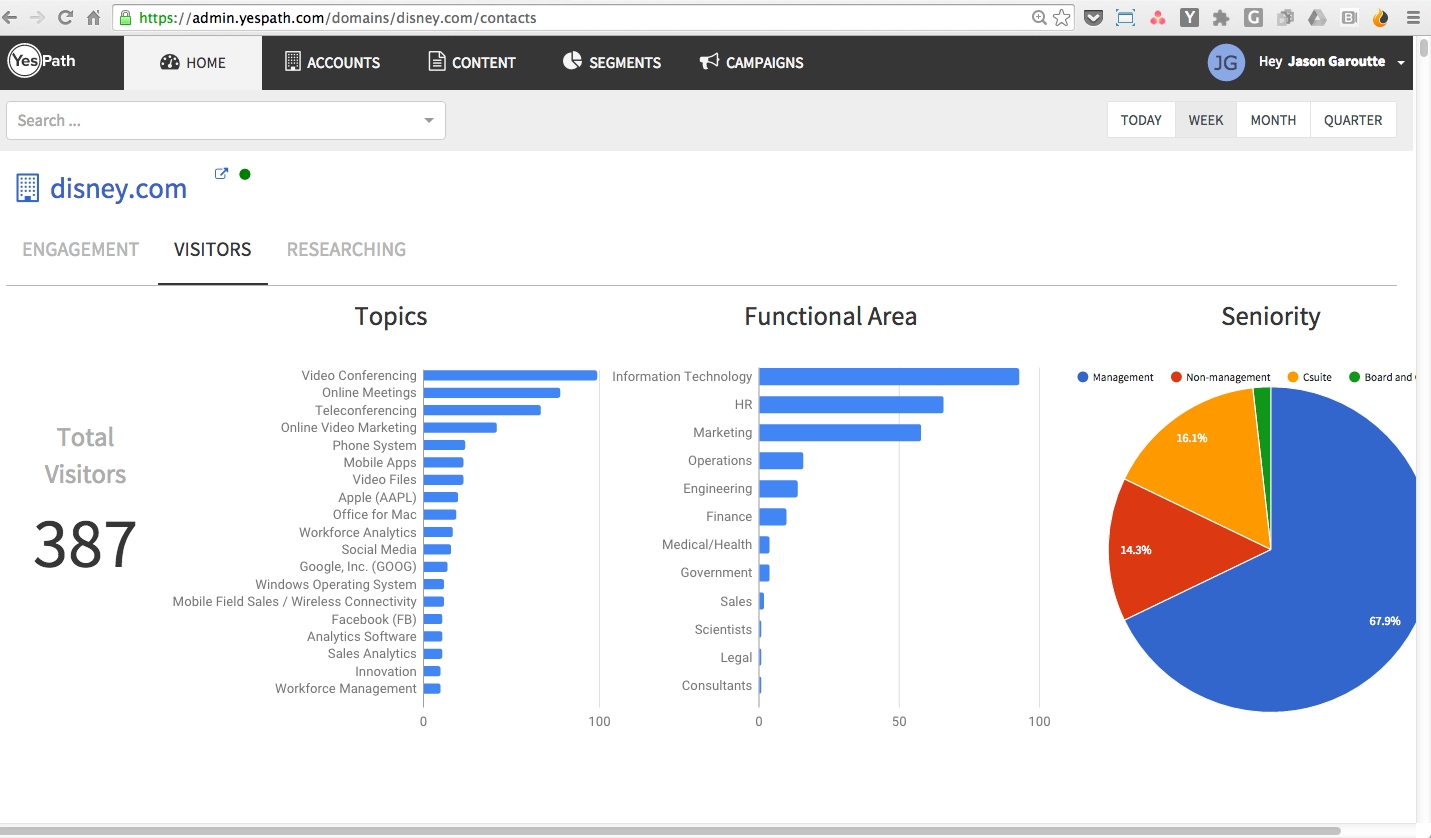Reload the page with refresh icon
Screen dimensions: 1431x838
(x=66, y=17)
